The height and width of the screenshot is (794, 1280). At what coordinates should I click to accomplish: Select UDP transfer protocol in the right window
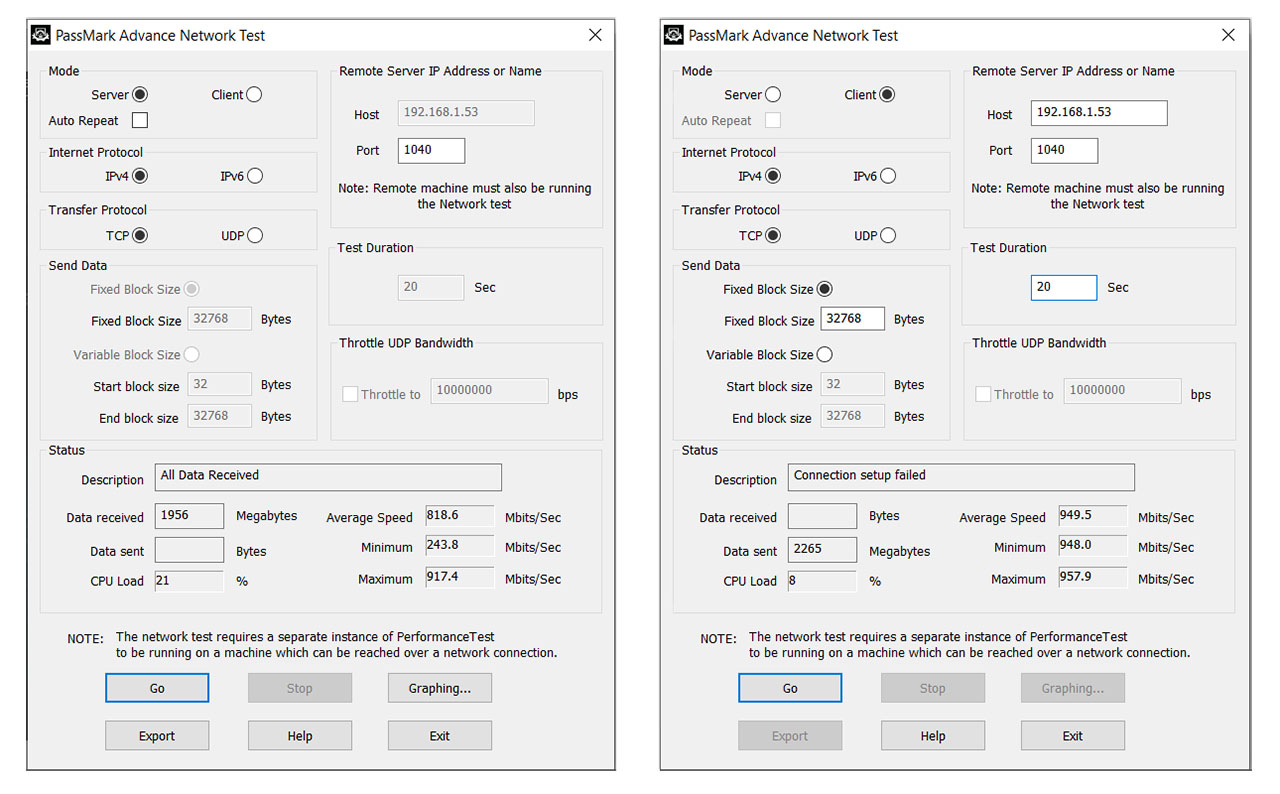coord(888,236)
